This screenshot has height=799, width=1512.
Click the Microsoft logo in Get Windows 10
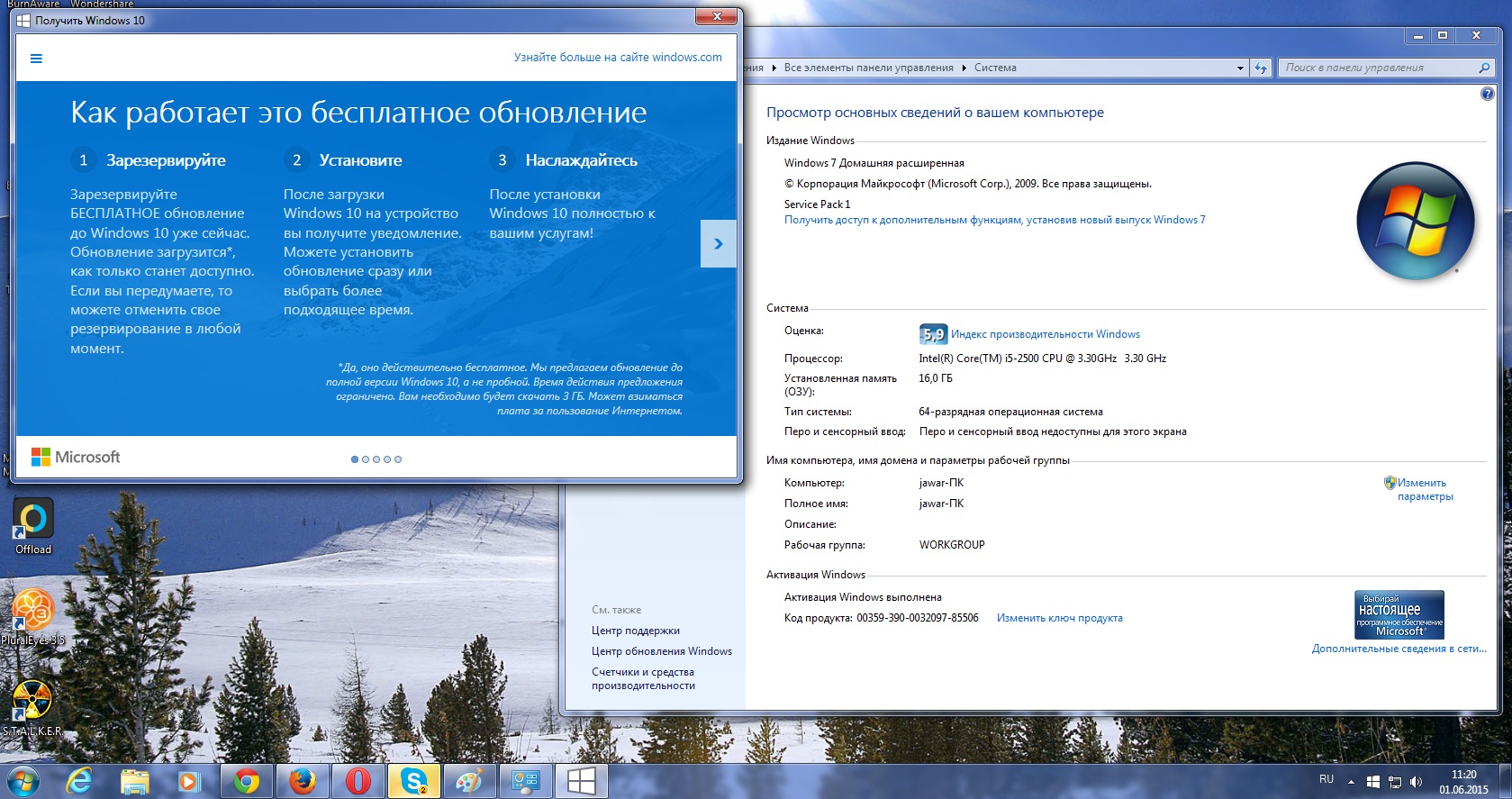click(x=76, y=457)
